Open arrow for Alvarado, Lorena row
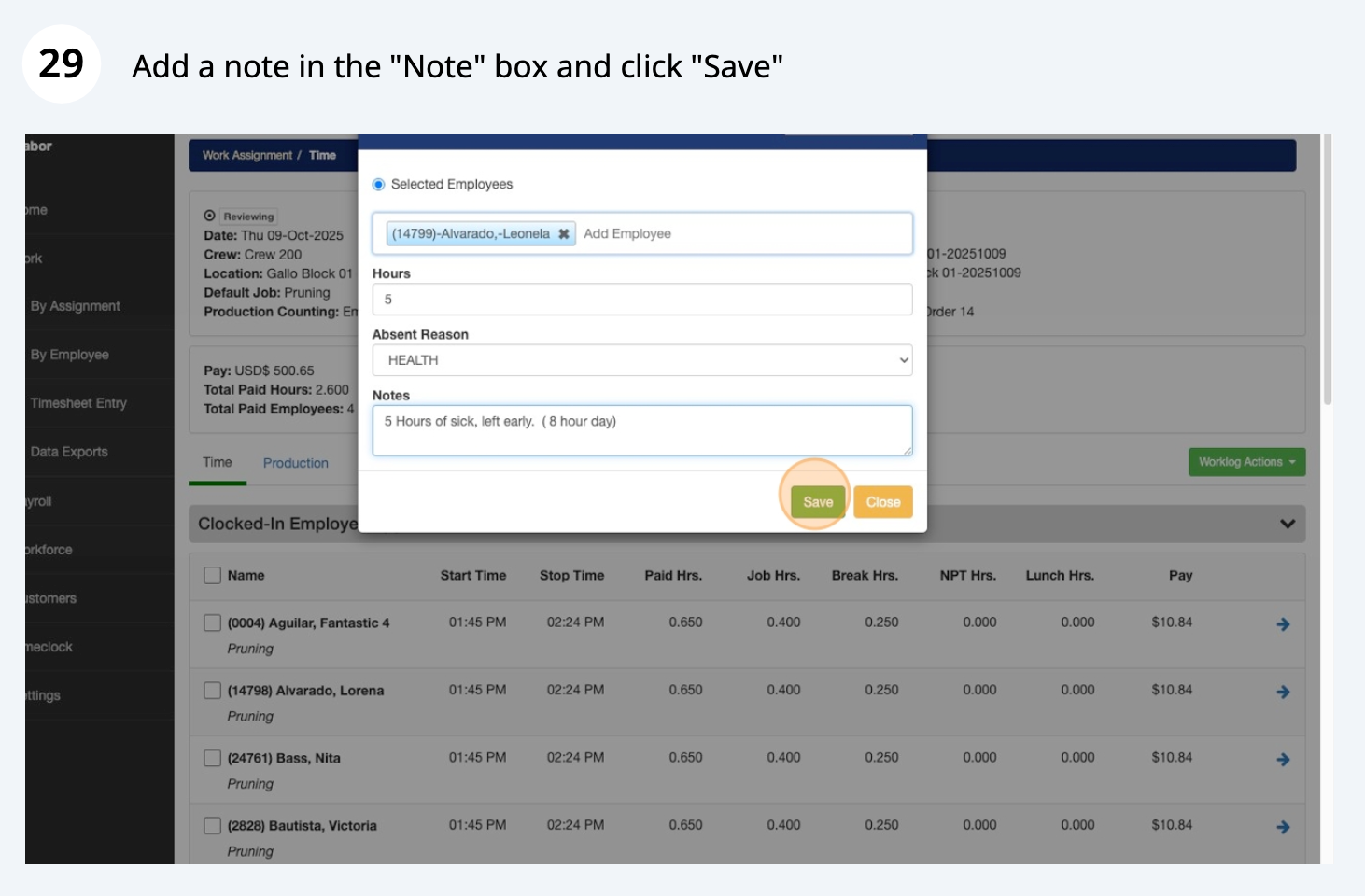 click(1283, 693)
